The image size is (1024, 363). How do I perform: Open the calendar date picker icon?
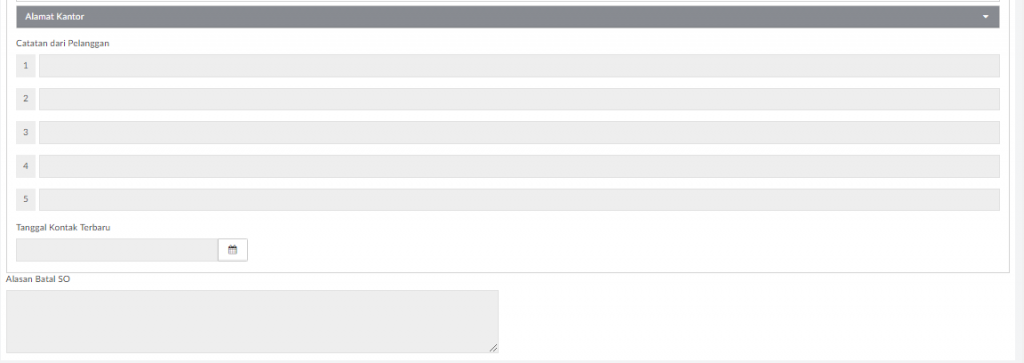232,250
